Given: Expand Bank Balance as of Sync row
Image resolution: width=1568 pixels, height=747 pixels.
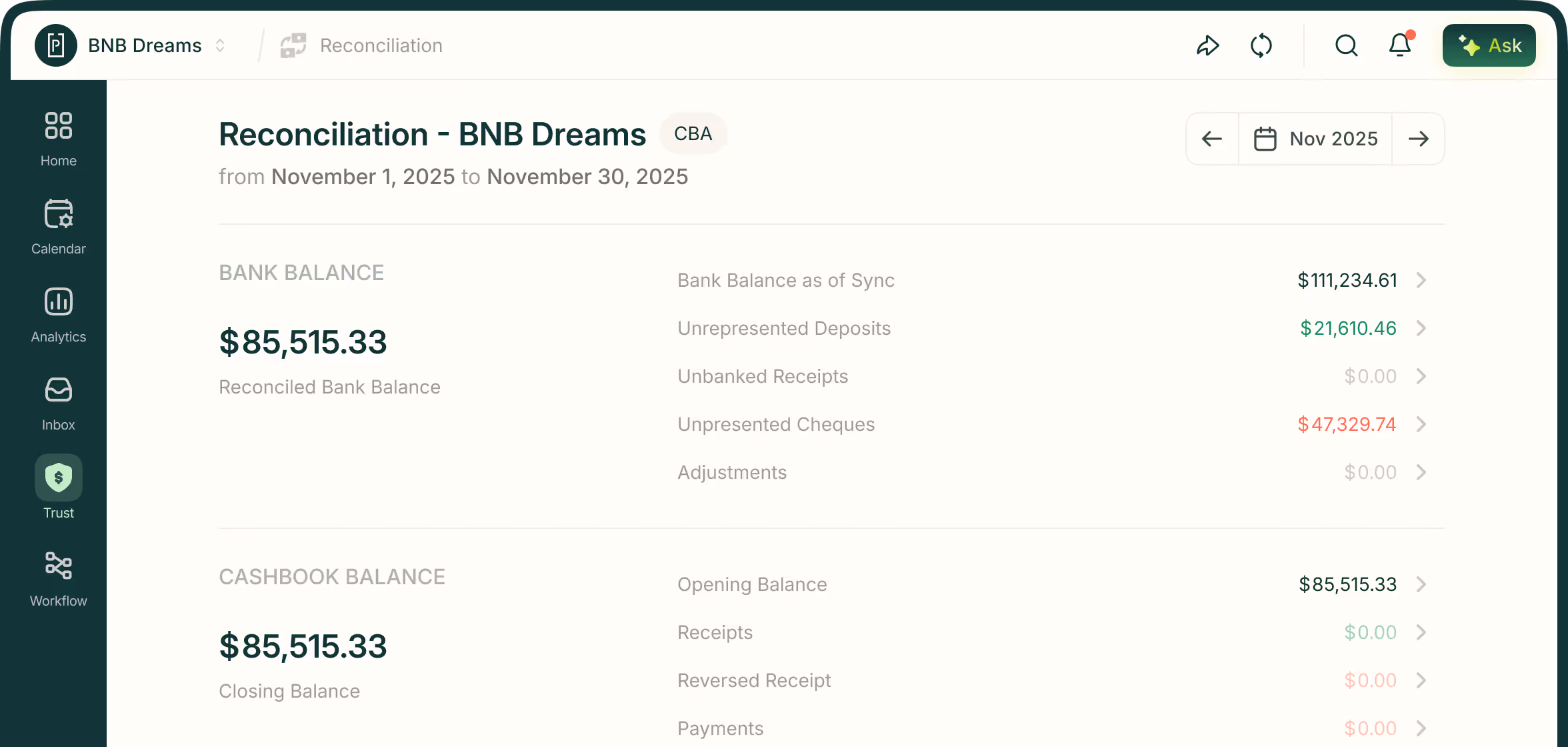Looking at the screenshot, I should 1421,280.
